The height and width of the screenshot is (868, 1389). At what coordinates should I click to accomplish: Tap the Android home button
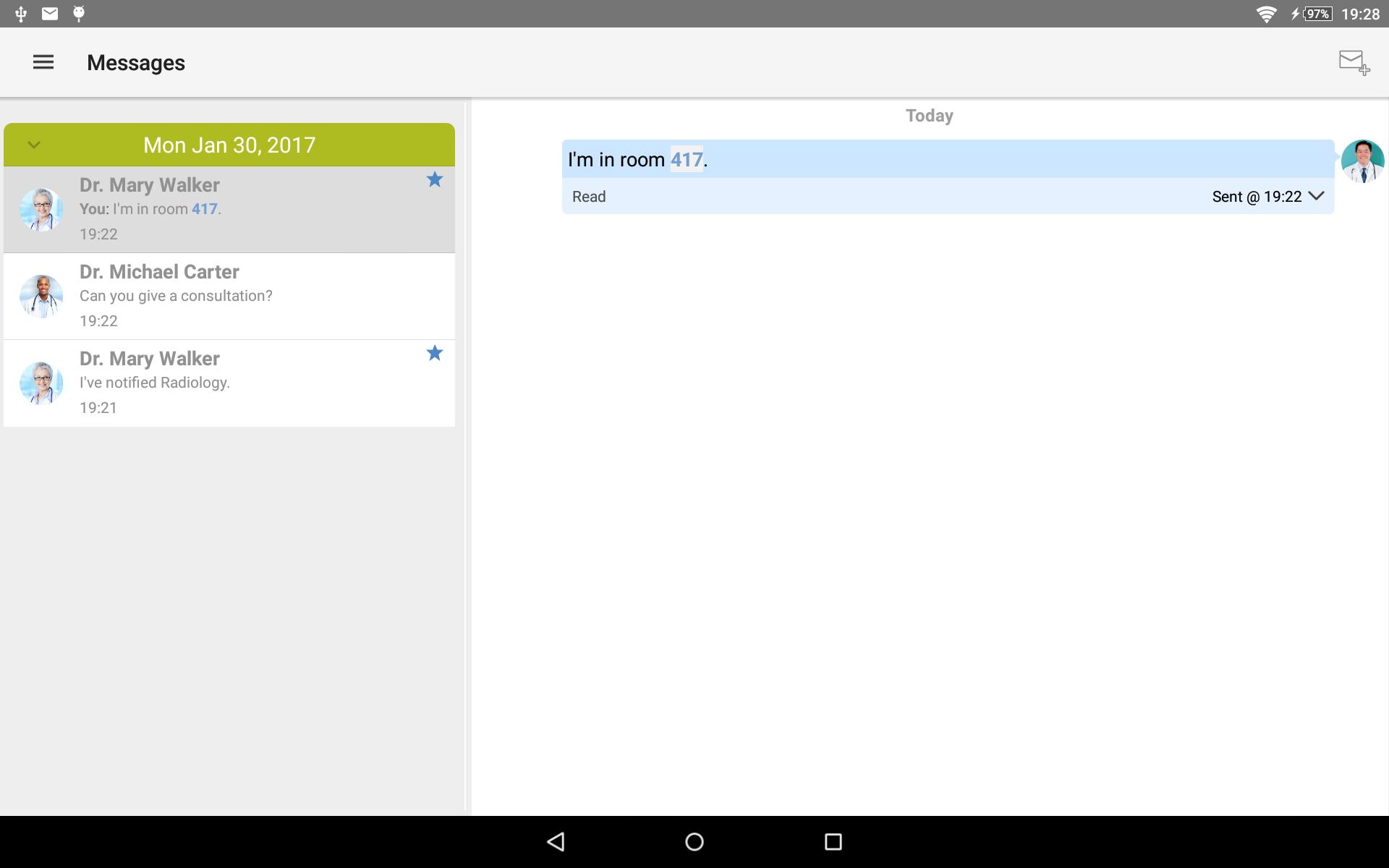[694, 841]
